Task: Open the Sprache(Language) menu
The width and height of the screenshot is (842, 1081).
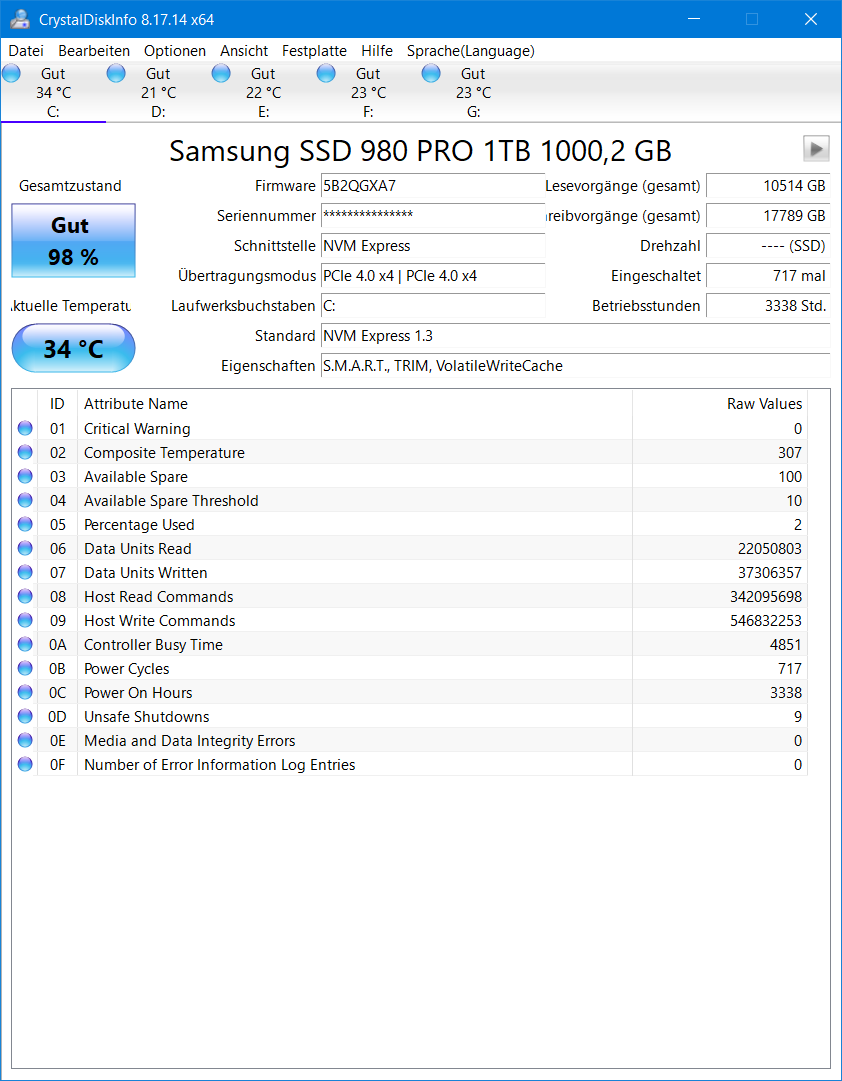Action: [471, 51]
